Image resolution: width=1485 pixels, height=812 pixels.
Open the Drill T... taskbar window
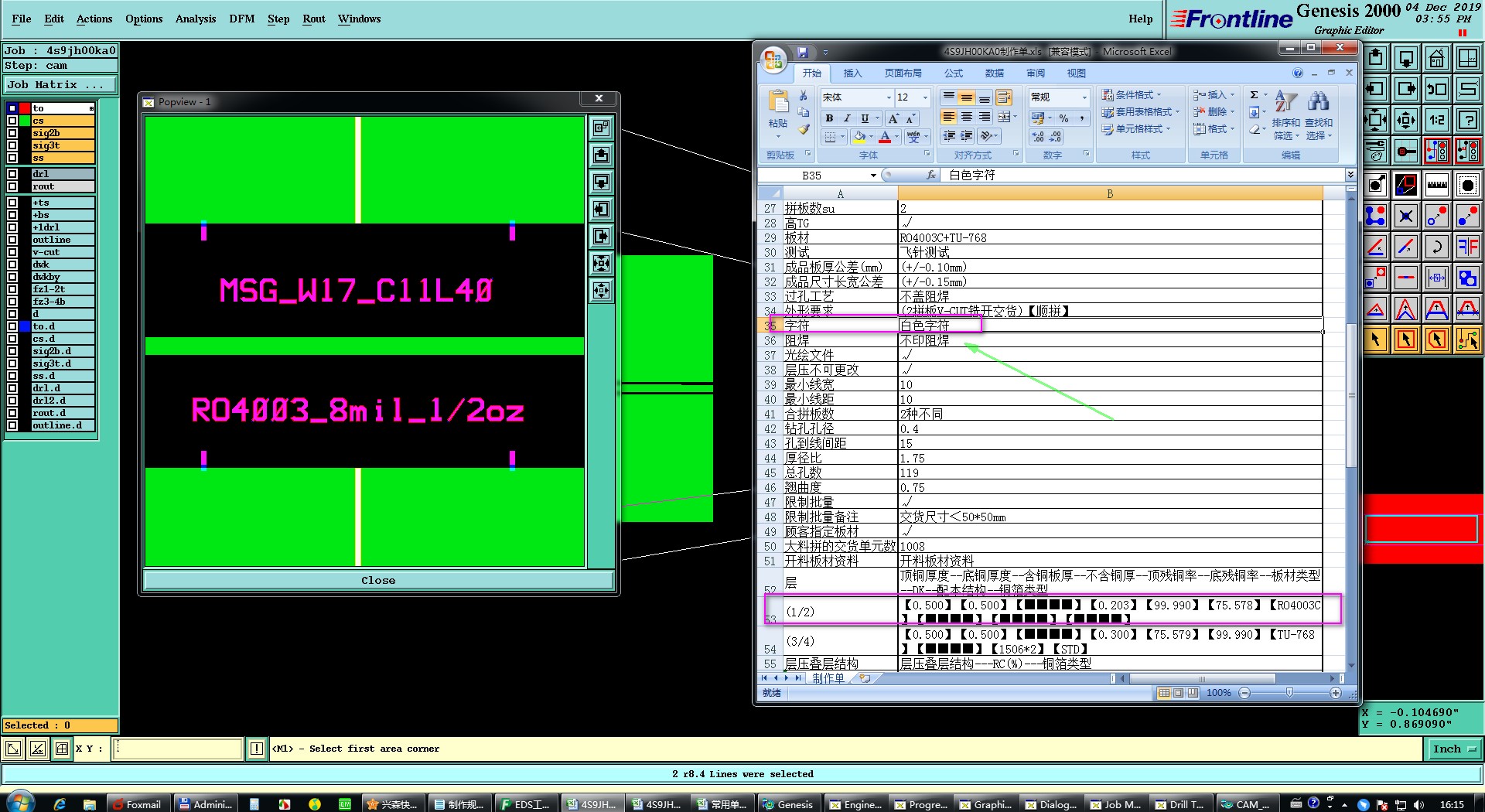1179,804
